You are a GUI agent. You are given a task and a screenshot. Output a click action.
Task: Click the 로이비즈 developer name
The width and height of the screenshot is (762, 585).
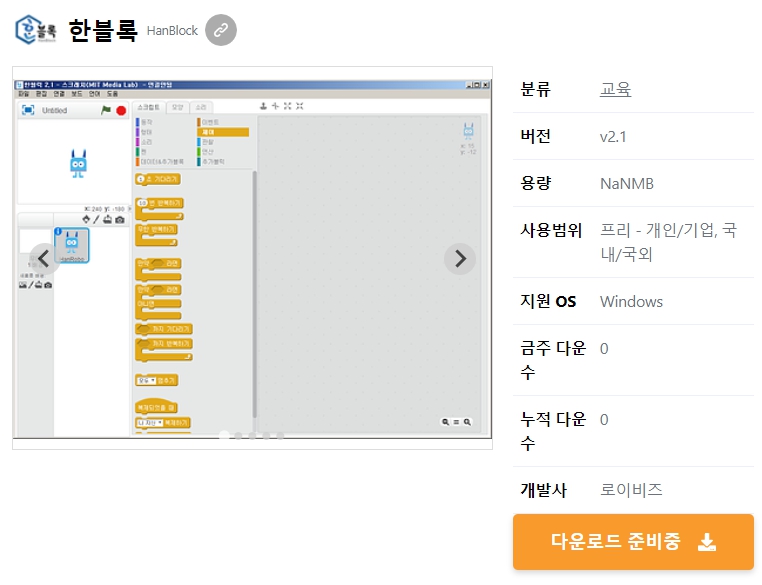(x=631, y=489)
